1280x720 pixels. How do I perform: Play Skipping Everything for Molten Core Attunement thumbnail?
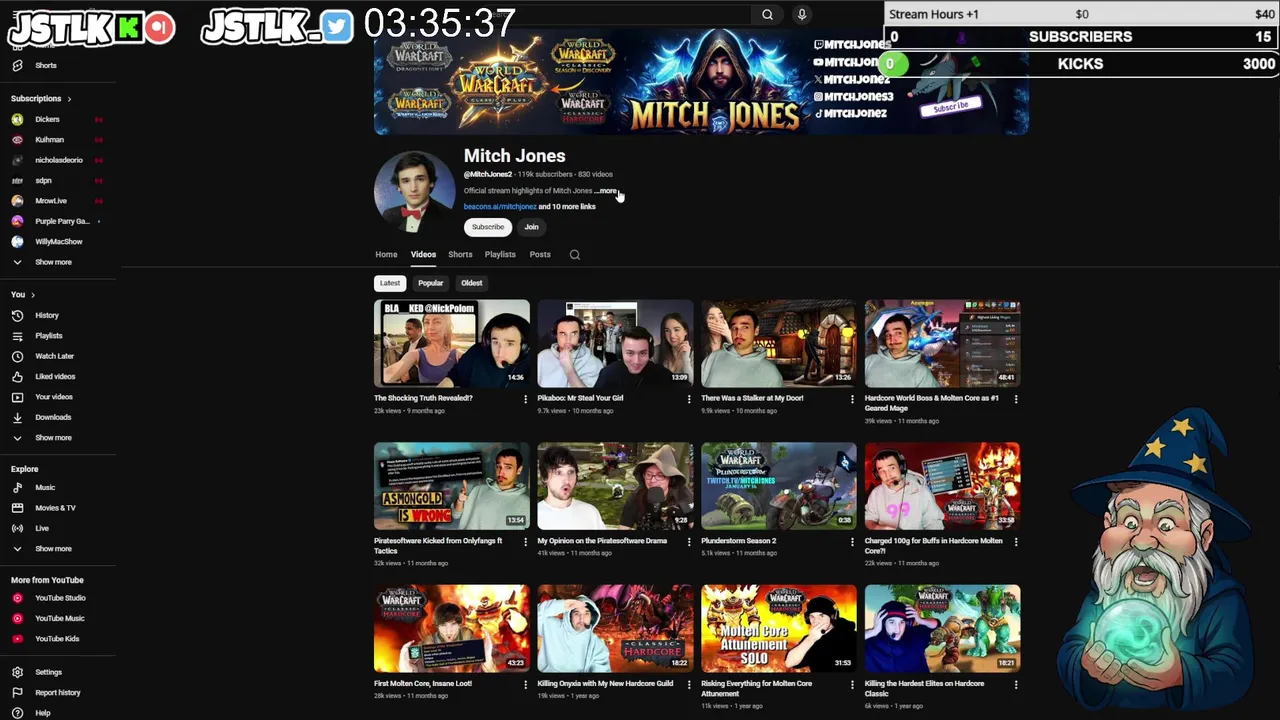pyautogui.click(x=779, y=629)
